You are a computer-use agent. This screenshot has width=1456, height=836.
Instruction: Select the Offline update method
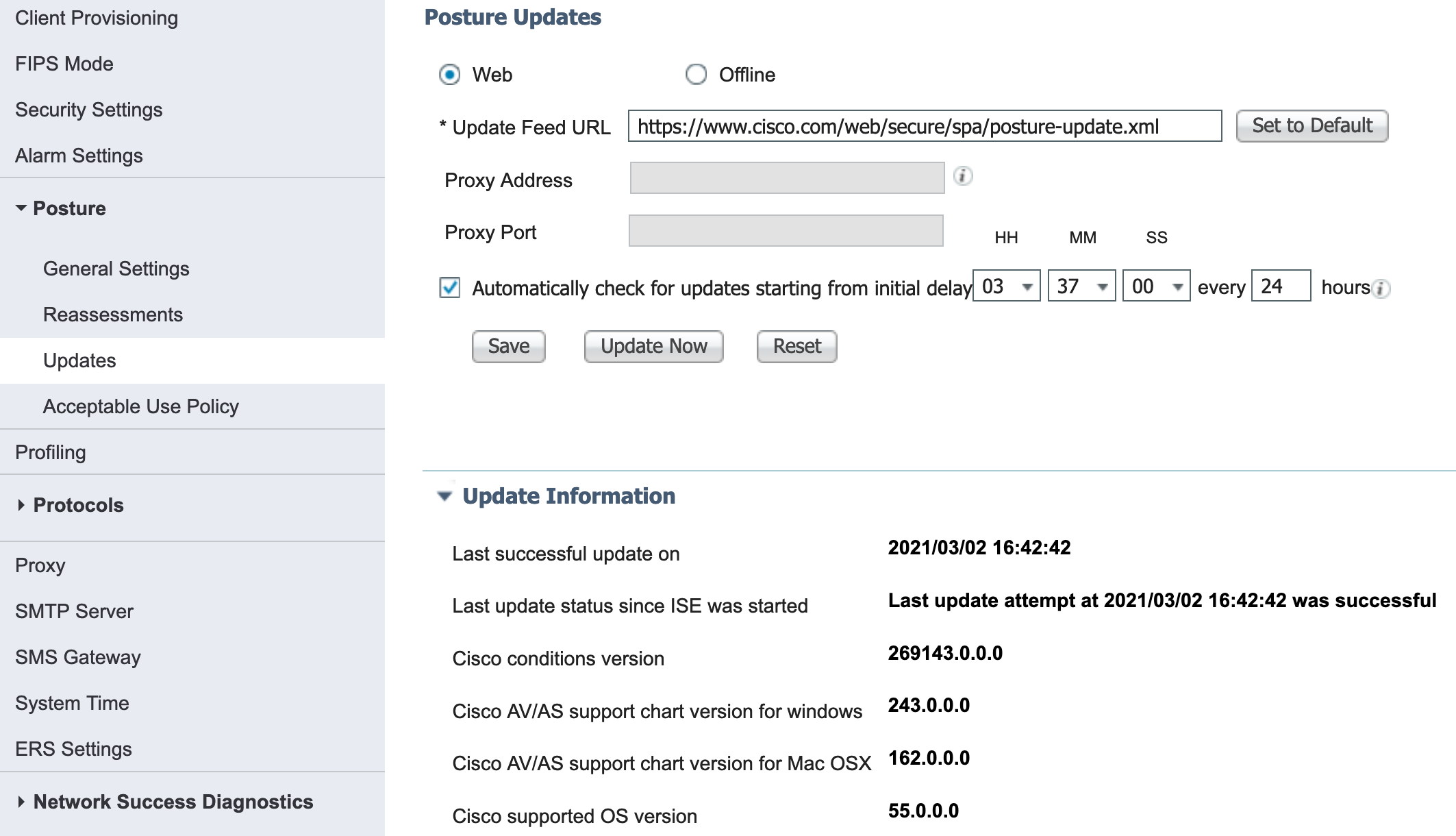696,74
